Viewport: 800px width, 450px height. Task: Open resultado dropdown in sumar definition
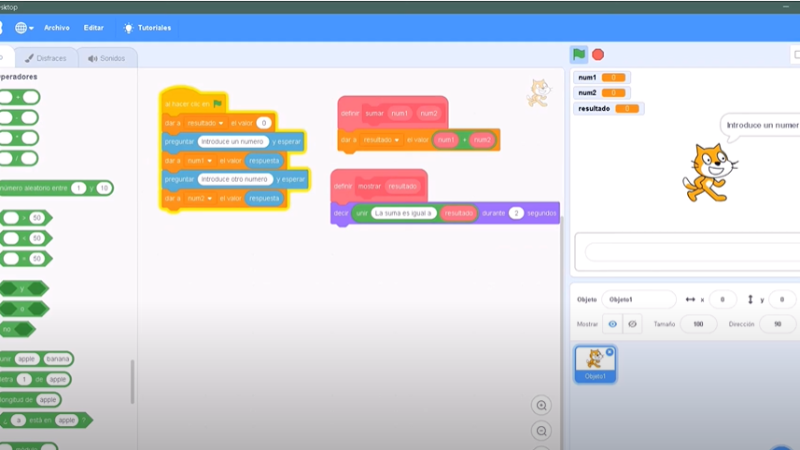coord(381,140)
